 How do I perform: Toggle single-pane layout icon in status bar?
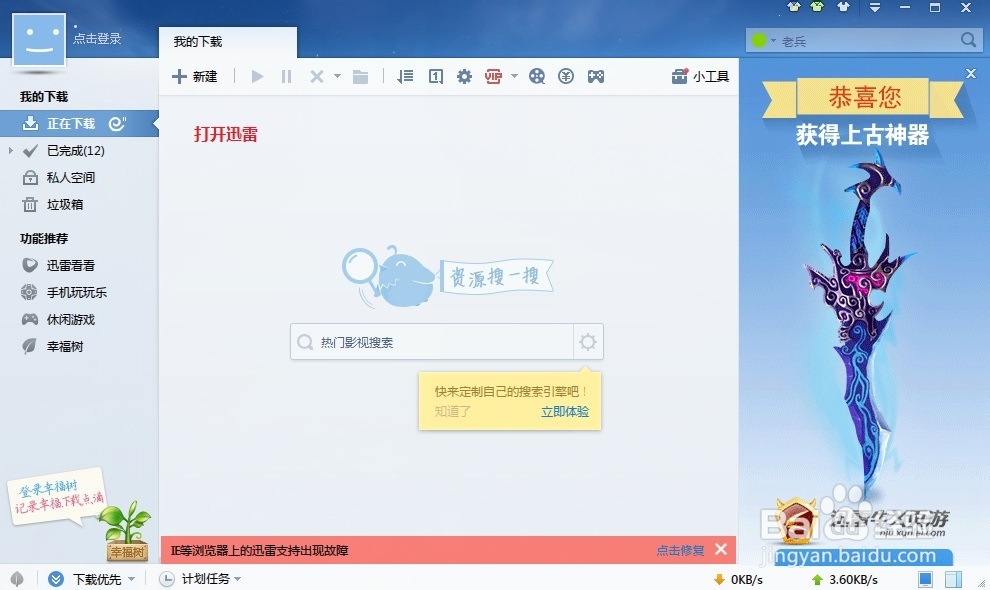(x=926, y=579)
